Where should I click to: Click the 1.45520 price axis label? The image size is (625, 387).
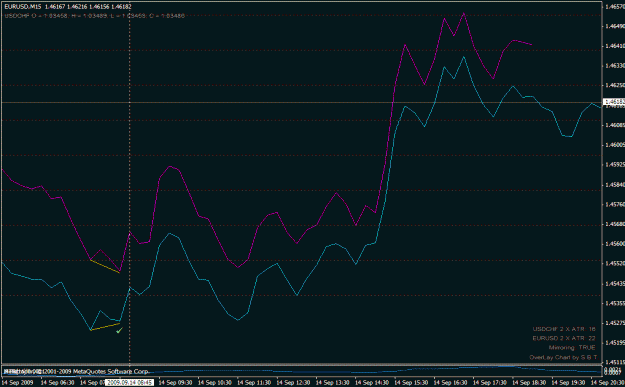tap(615, 263)
